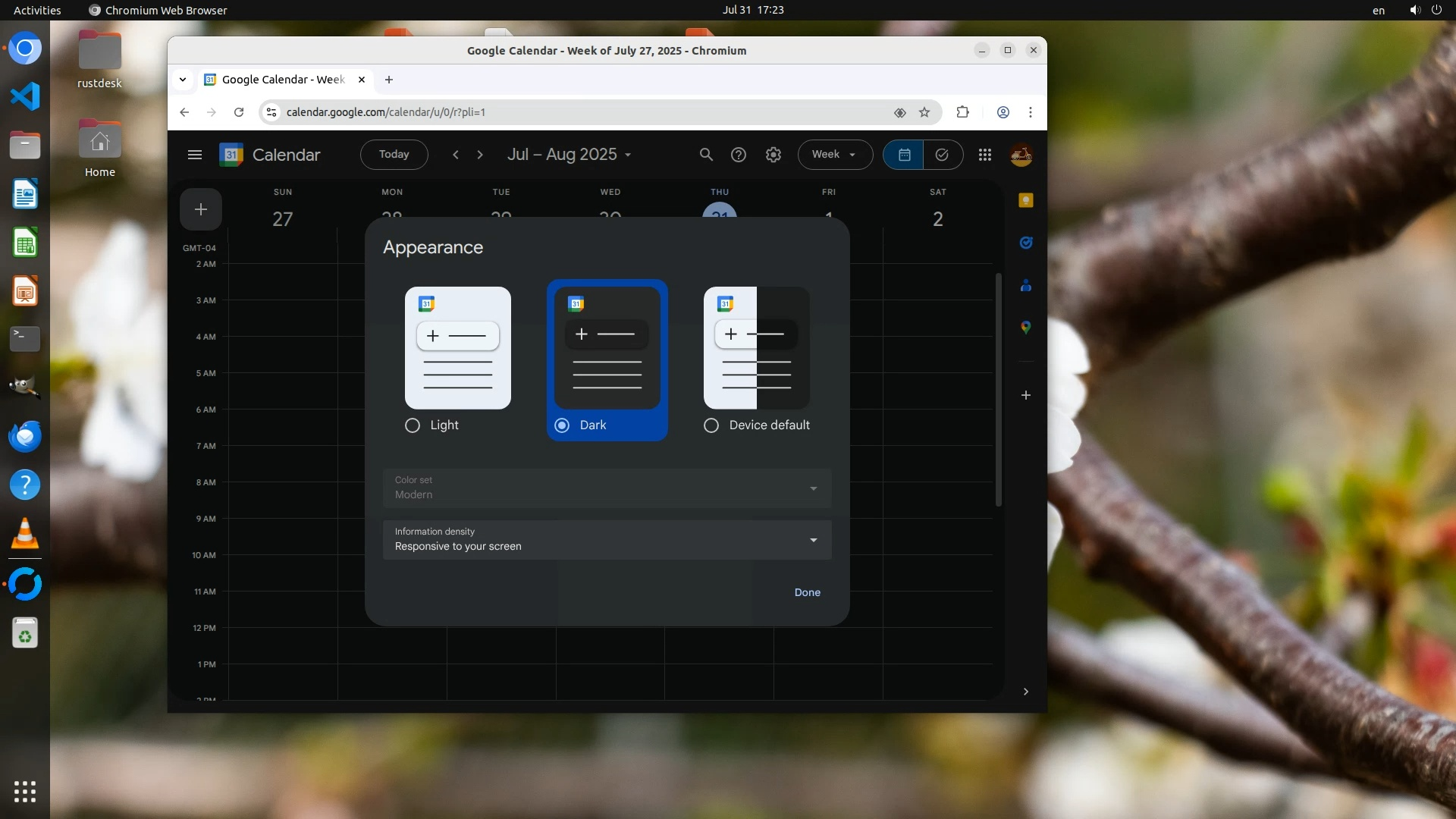Click the Today button
Viewport: 1456px width, 819px height.
(394, 155)
